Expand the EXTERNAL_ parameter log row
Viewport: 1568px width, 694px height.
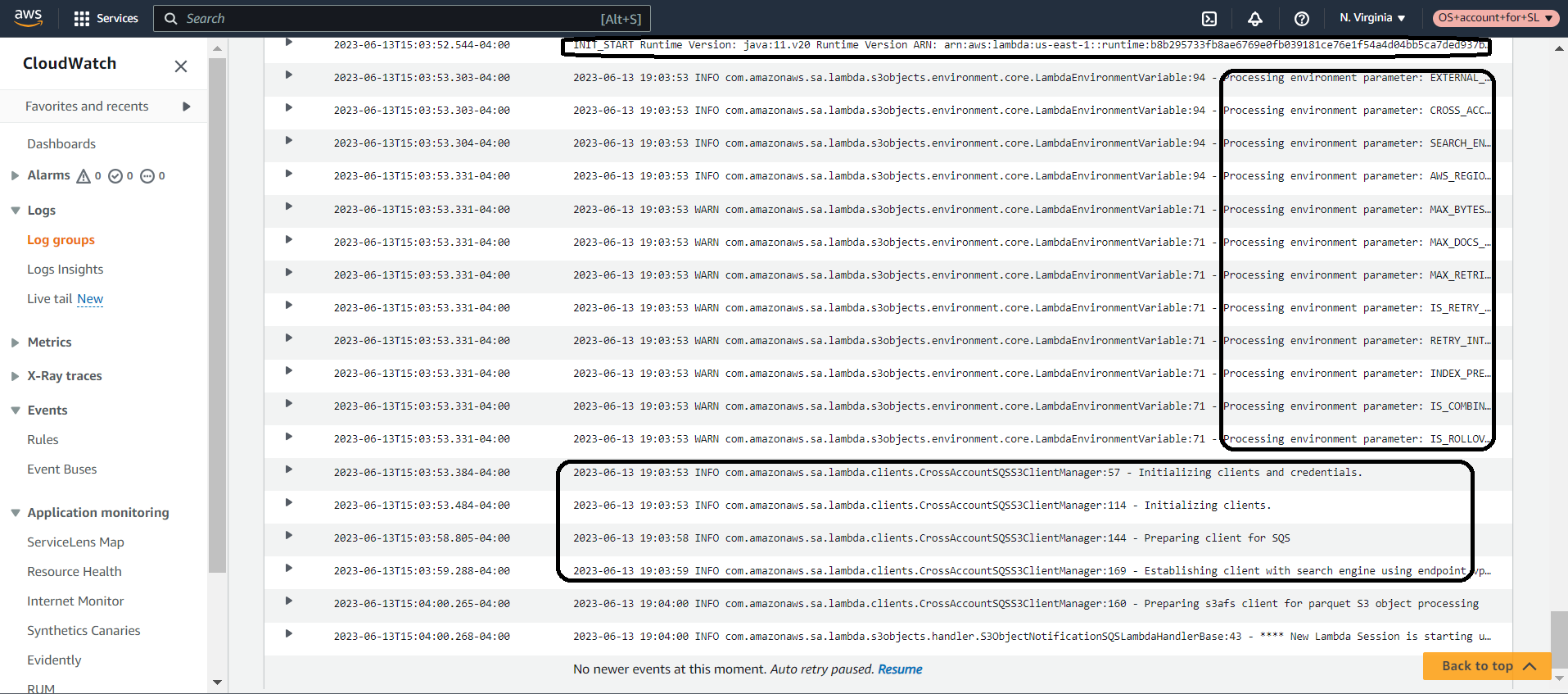[288, 75]
